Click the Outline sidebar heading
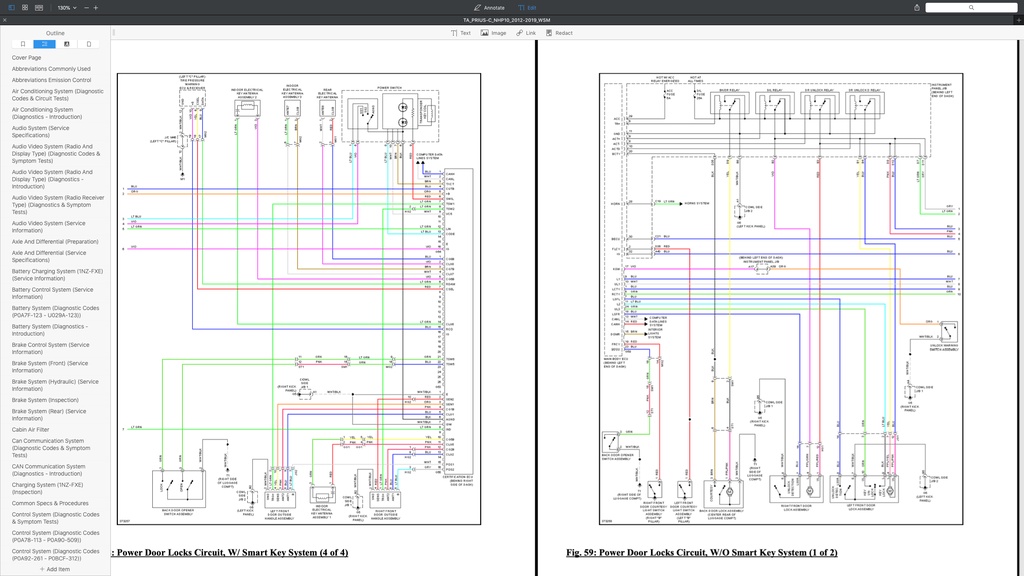 click(x=55, y=33)
